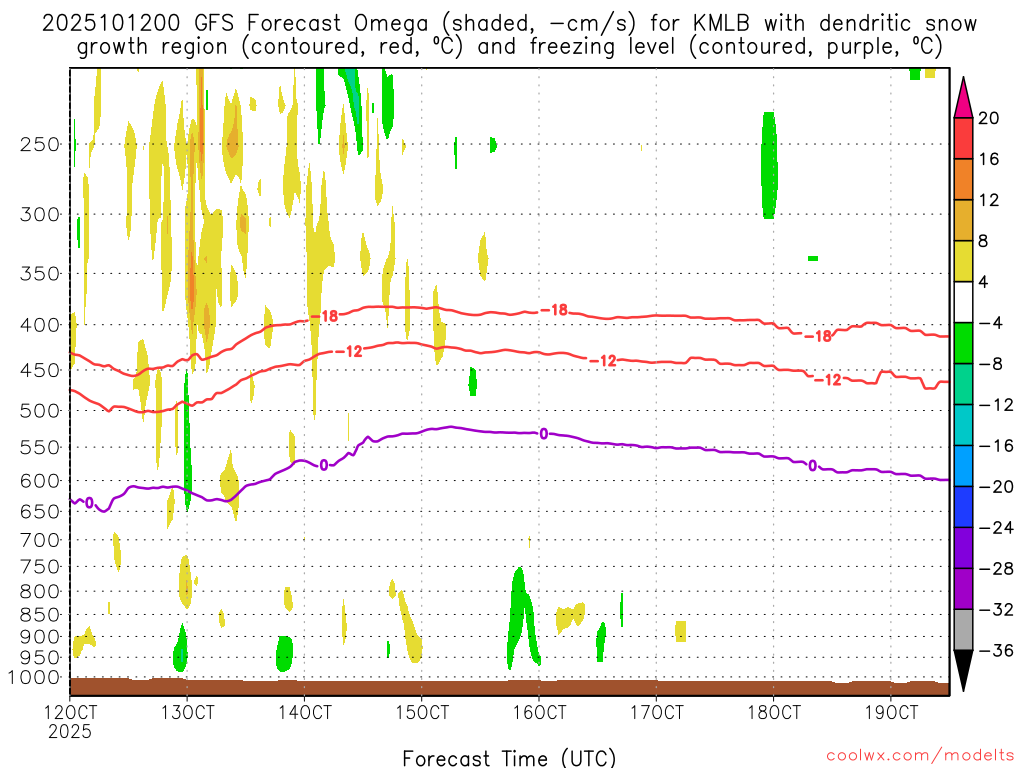This screenshot has width=1024, height=768.
Task: Click the -12 contour label near 185CT
Action: [827, 380]
